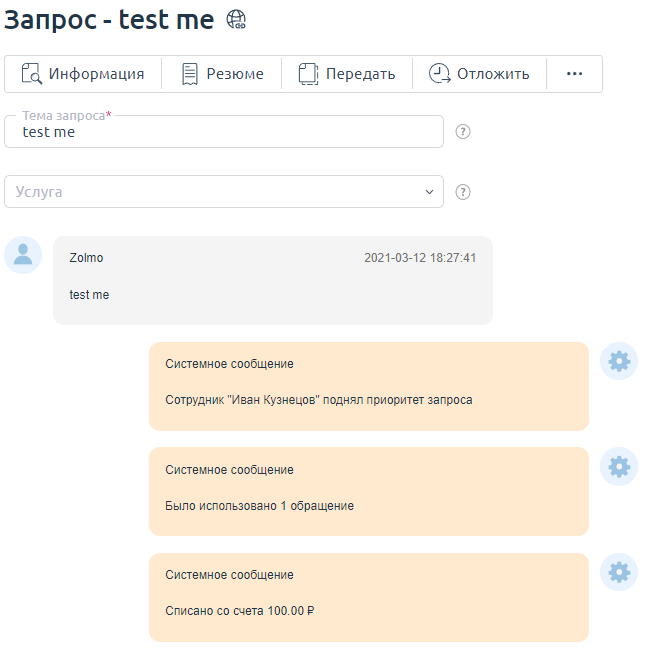Click the Zolmo sender name
The width and height of the screenshot is (649, 655).
86,258
